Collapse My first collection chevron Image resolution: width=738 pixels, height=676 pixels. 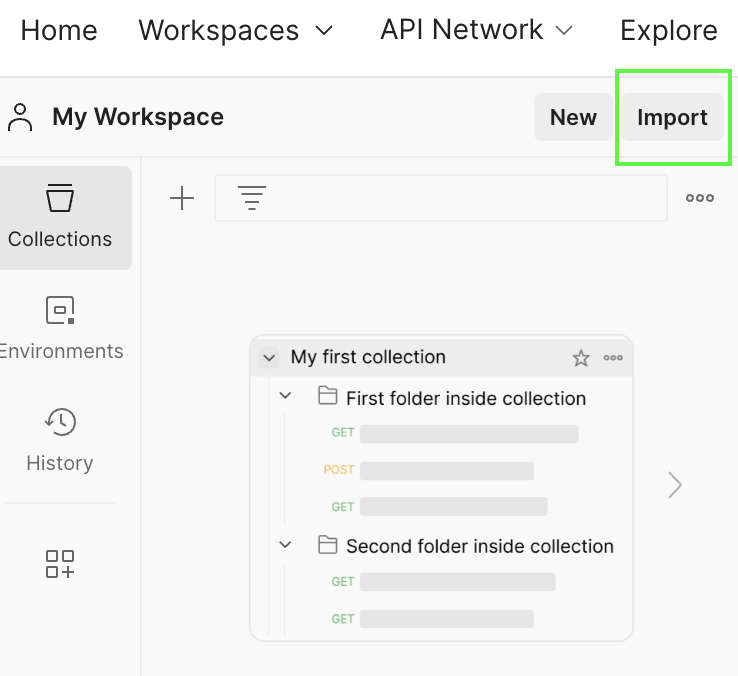269,358
